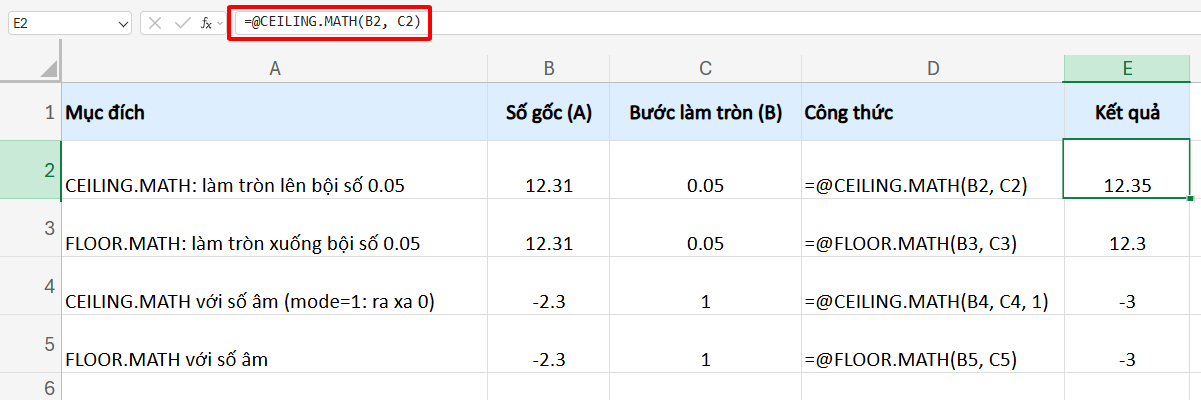Select column A header
Image resolution: width=1201 pixels, height=400 pixels.
(x=275, y=68)
